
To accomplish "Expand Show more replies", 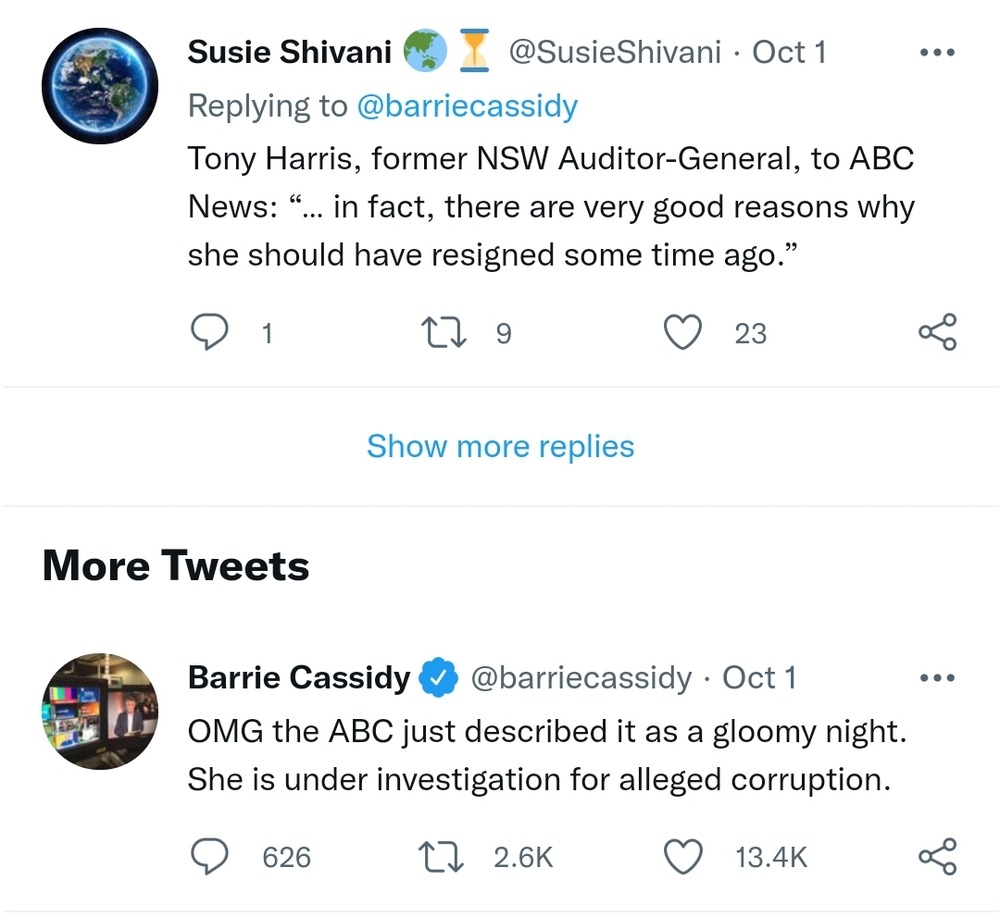I will click(x=500, y=446).
